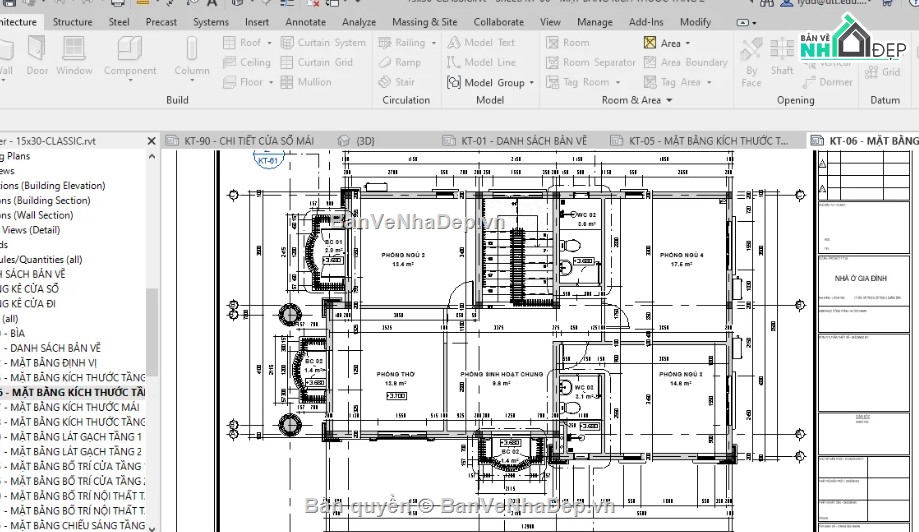Image resolution: width=919 pixels, height=532 pixels.
Task: Close the Project Browser panel
Action: (x=151, y=141)
